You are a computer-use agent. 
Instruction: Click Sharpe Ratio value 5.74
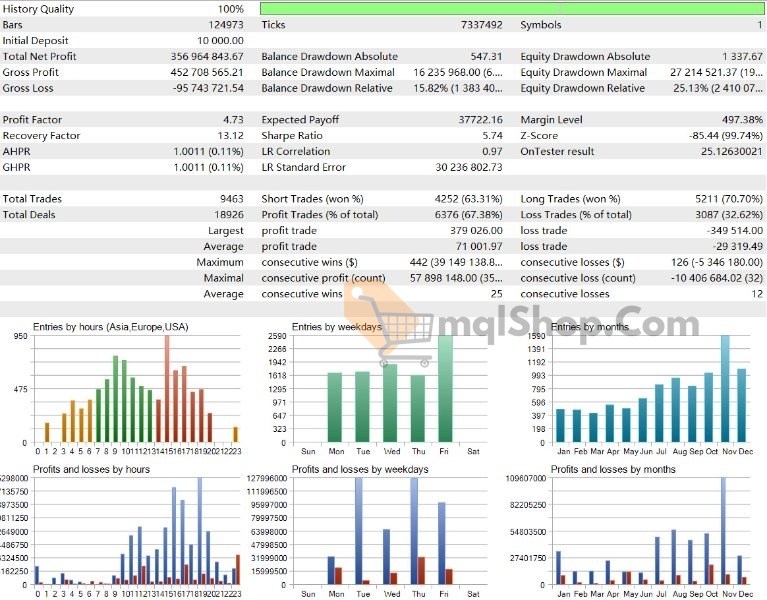coord(492,135)
